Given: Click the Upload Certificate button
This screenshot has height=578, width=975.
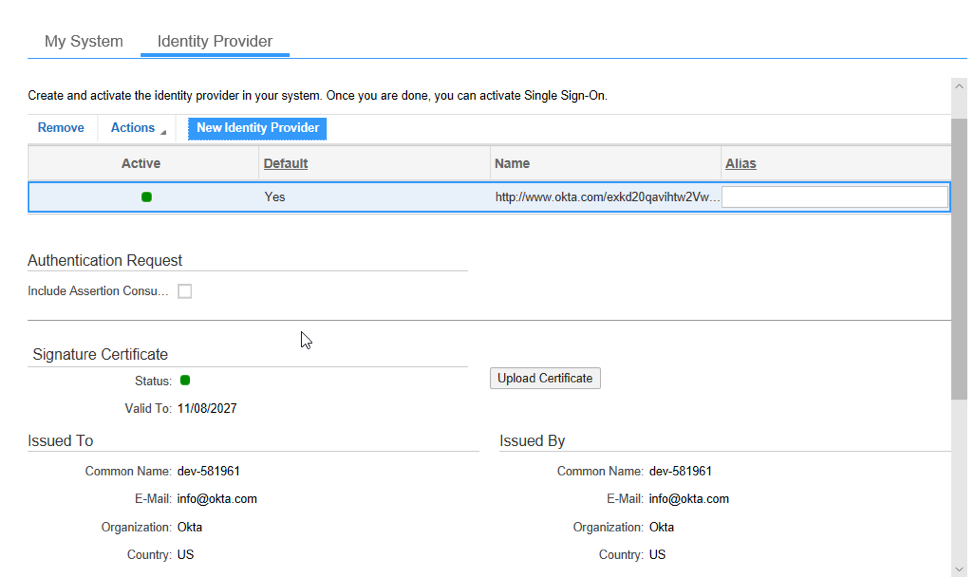Looking at the screenshot, I should pos(544,378).
